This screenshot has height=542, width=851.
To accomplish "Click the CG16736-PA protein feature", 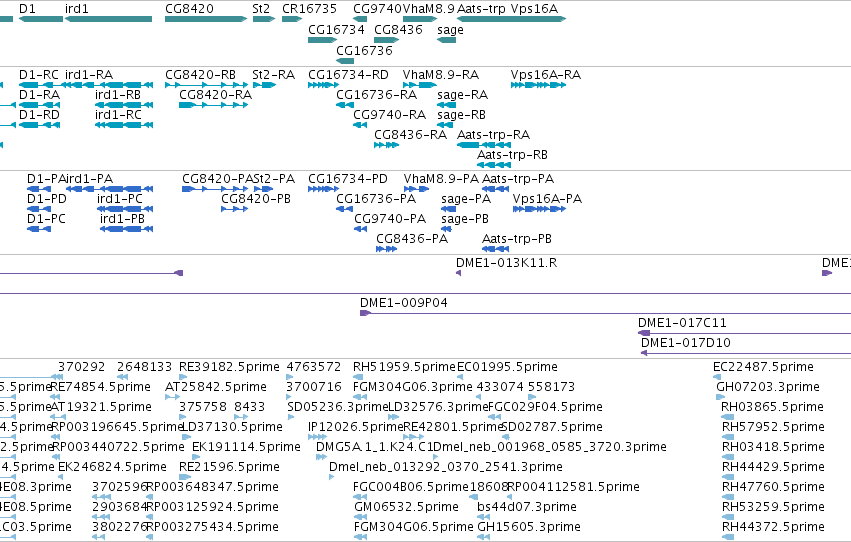I will [345, 209].
